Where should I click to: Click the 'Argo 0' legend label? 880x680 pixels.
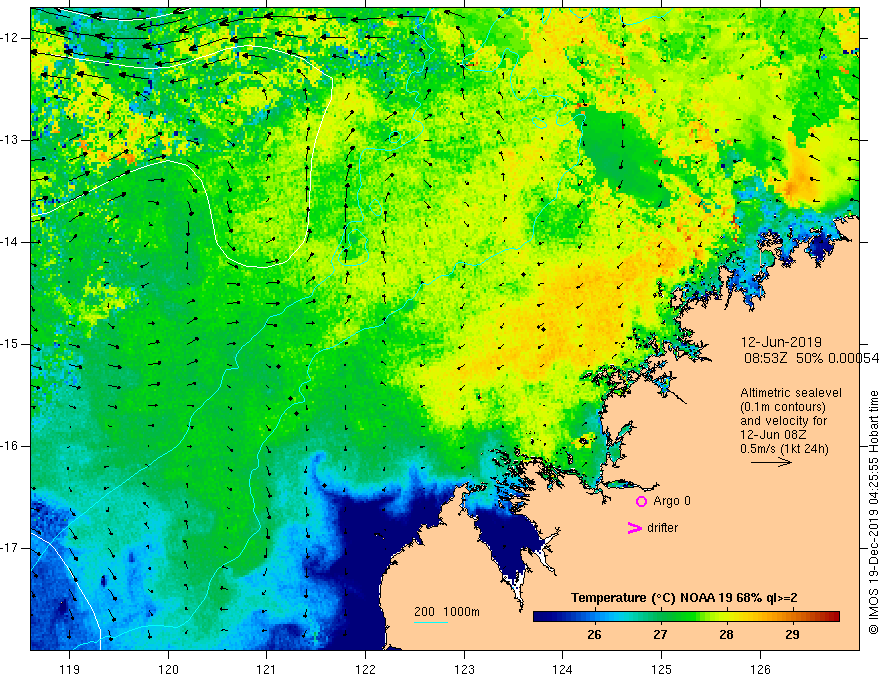tap(672, 501)
